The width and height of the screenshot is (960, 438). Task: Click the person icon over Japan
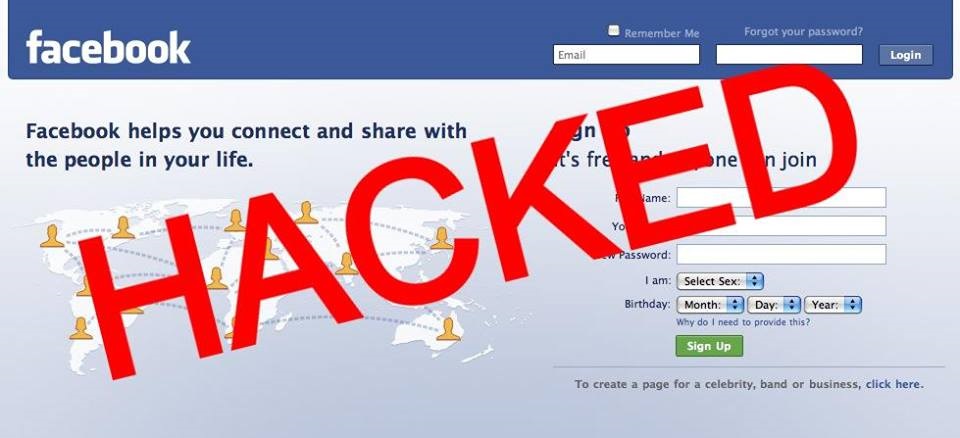pos(441,238)
